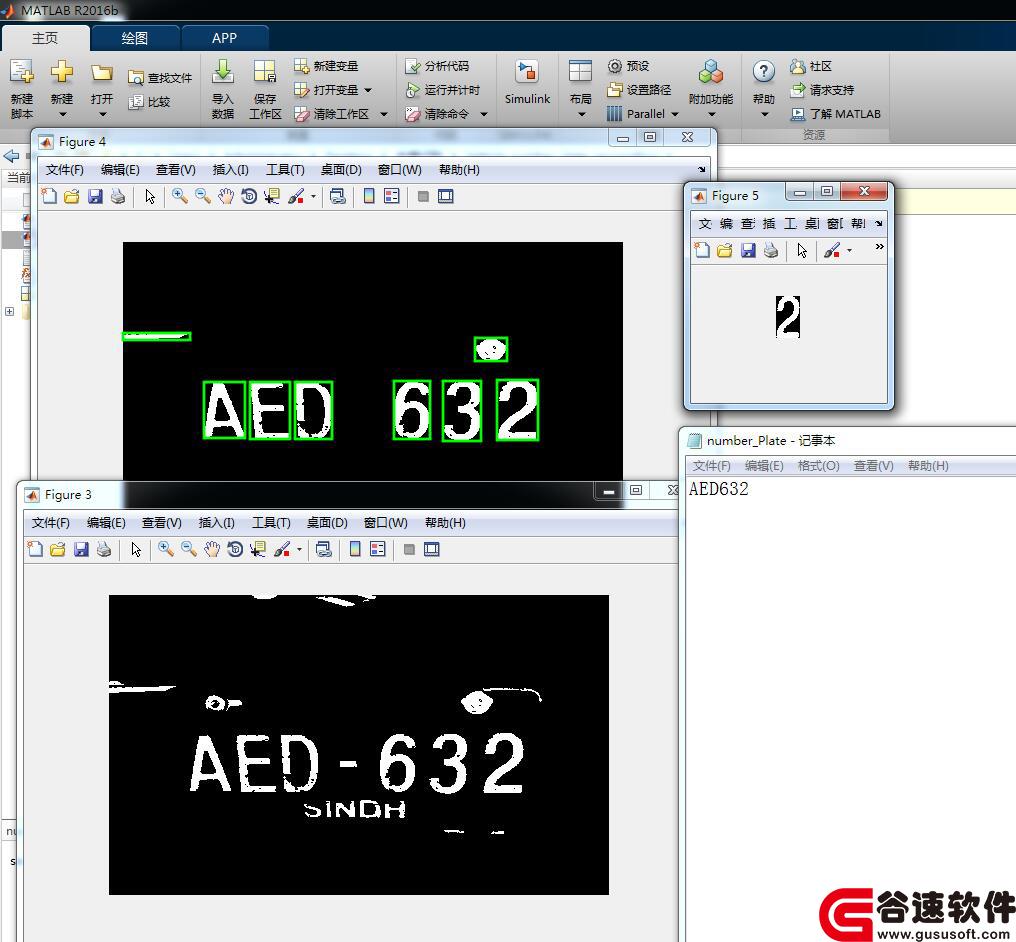Toggle Data Cursor tool in Figure 4

tap(272, 196)
